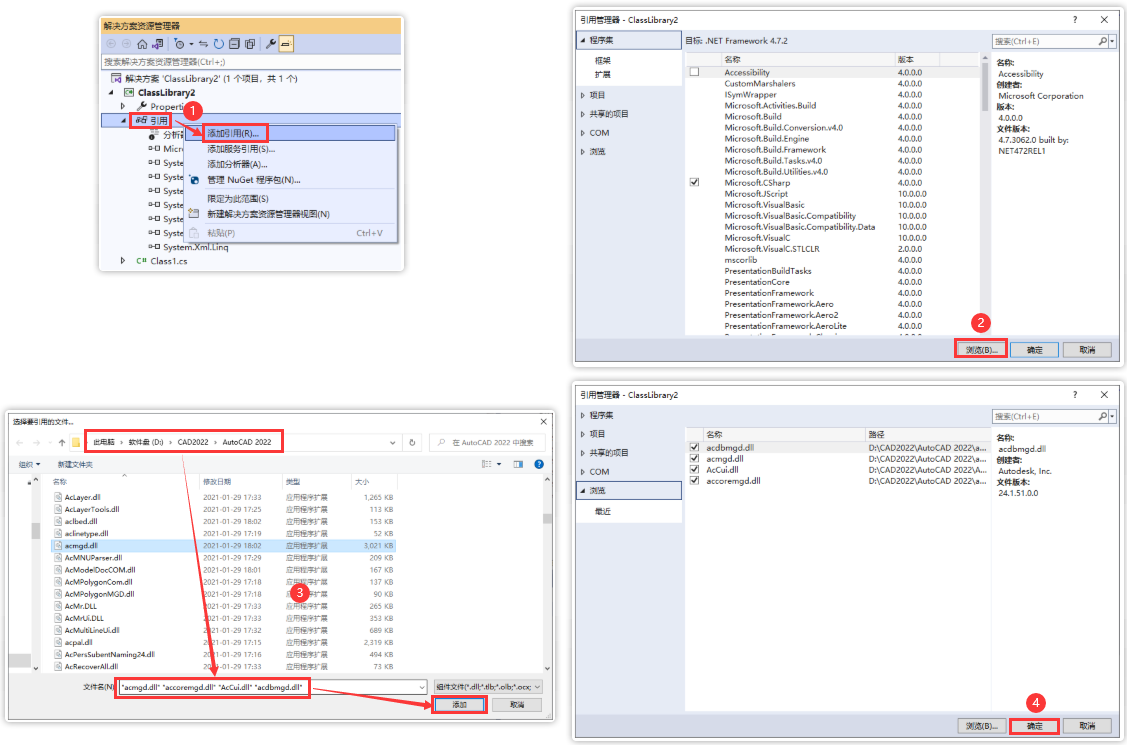Click help question mark in upper Reference Manager

click(x=1075, y=19)
